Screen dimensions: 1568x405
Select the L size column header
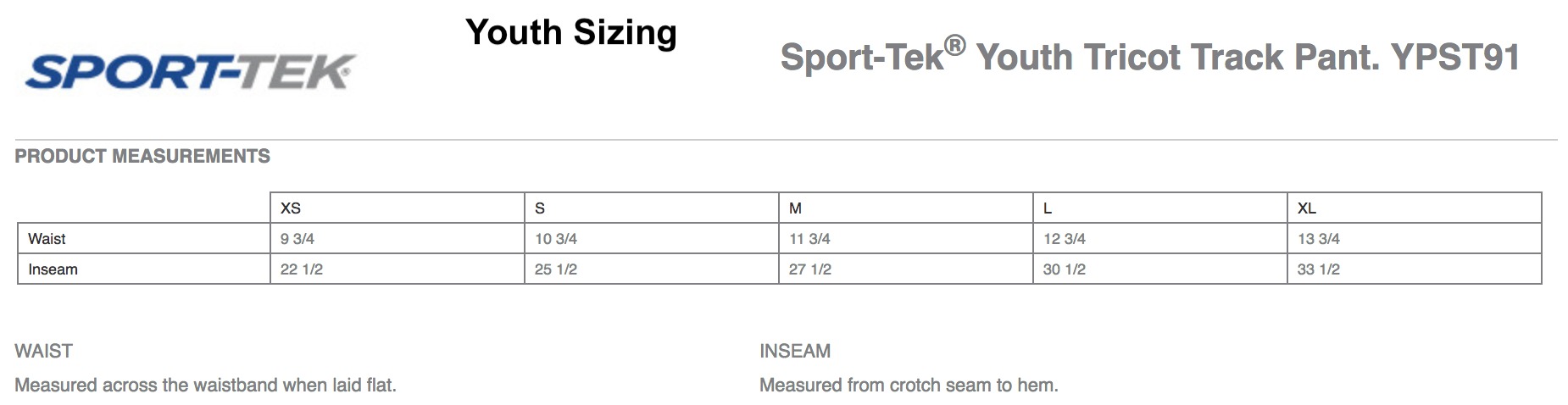click(x=1048, y=208)
